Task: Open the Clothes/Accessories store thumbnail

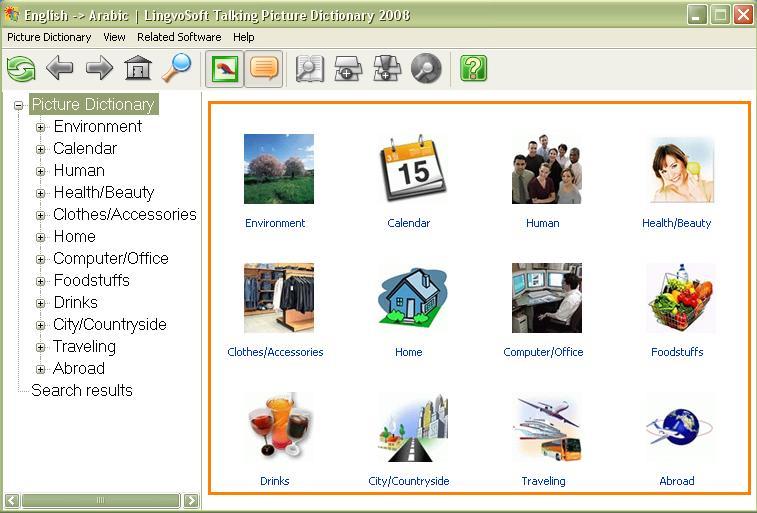Action: click(x=279, y=298)
